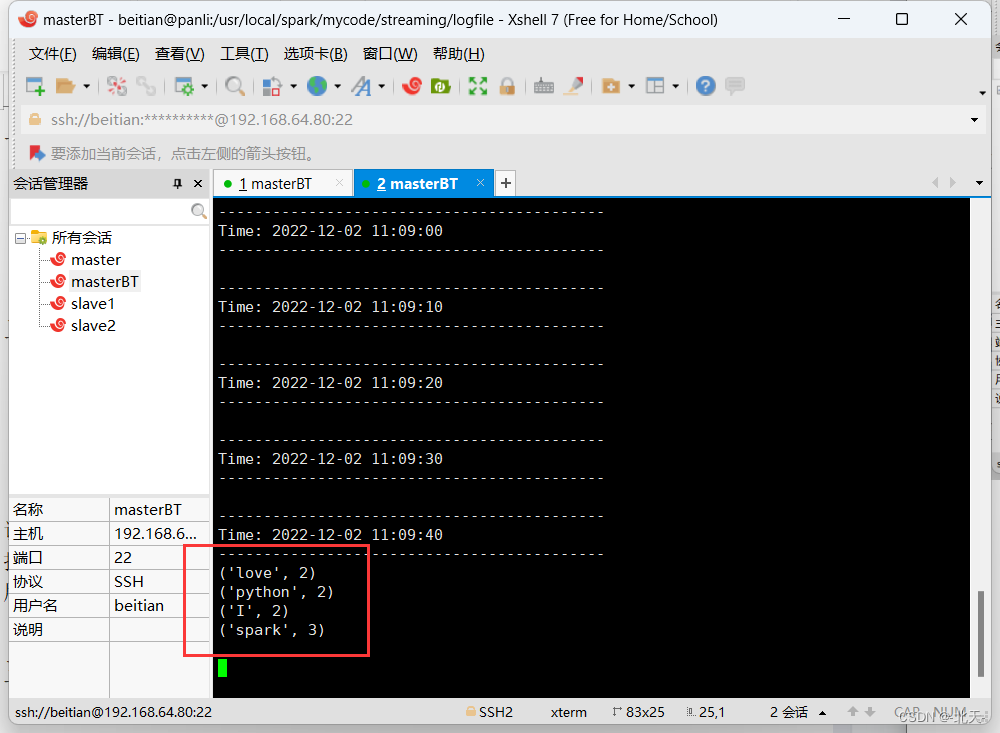The height and width of the screenshot is (733, 1000).
Task: Open dropdown next to color scheme icon
Action: [293, 86]
